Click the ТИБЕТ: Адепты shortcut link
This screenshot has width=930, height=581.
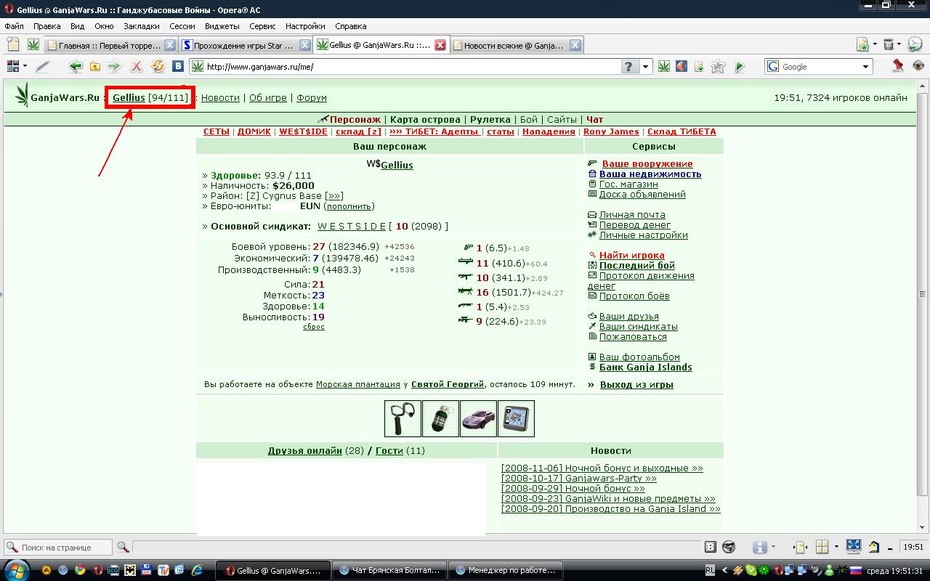click(434, 132)
